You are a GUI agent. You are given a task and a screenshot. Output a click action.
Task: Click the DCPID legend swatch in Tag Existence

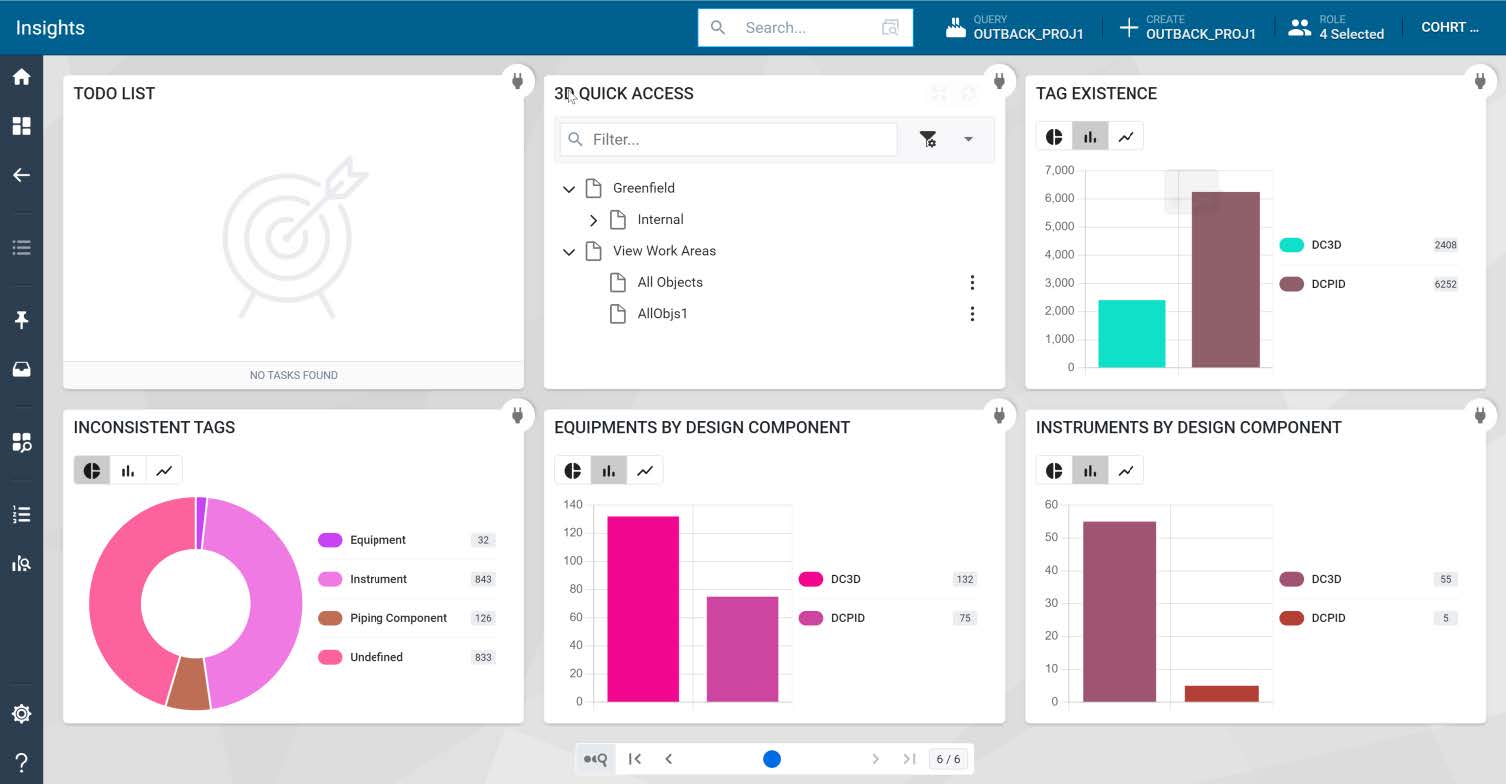pyautogui.click(x=1292, y=284)
